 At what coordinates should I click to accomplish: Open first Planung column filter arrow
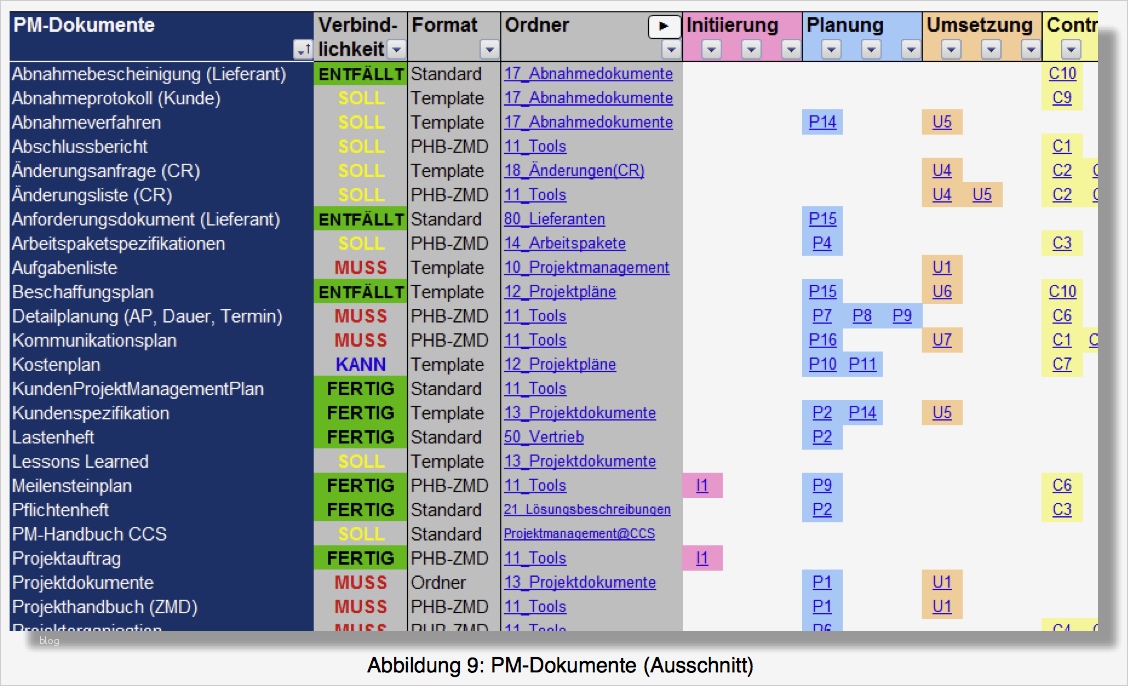tap(832, 50)
